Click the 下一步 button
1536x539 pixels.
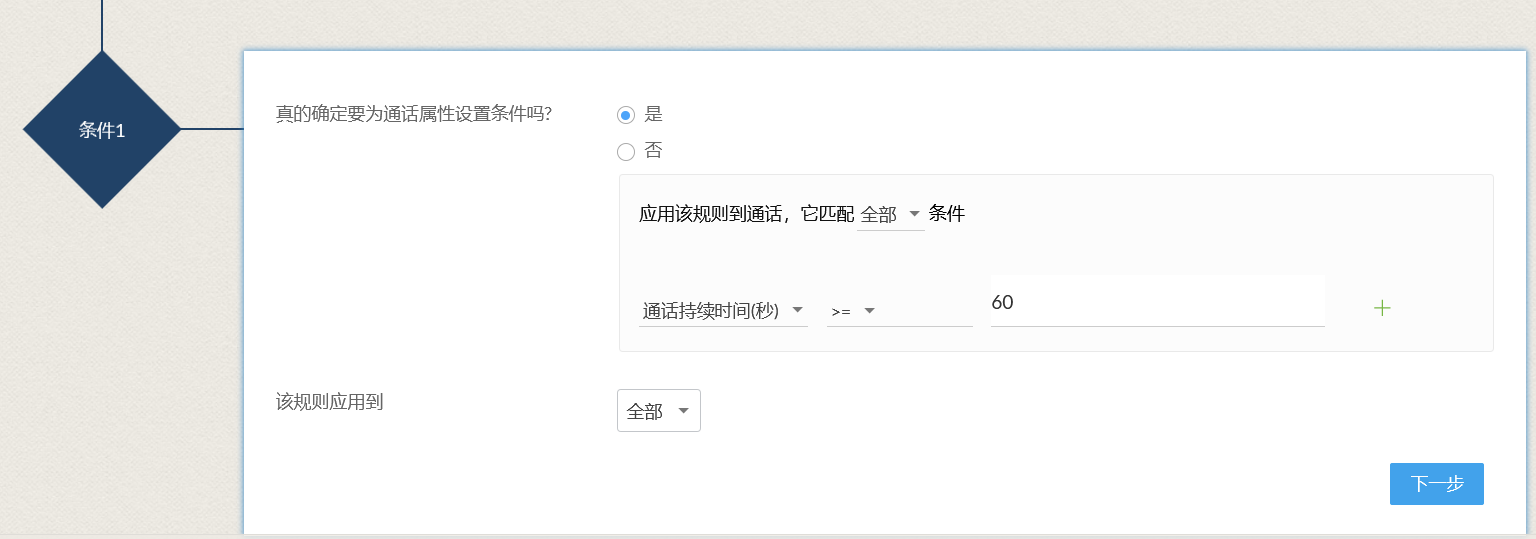1436,484
